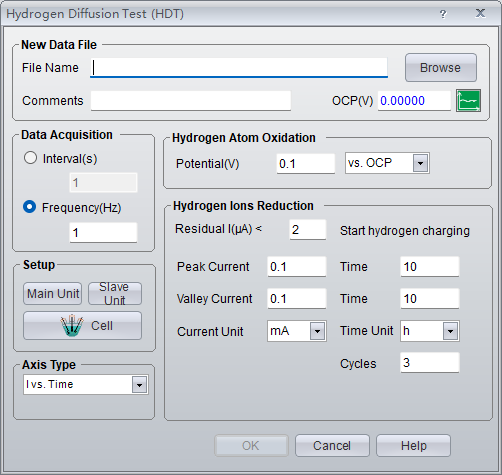Click the Browse button
This screenshot has width=502, height=475.
pos(441,68)
